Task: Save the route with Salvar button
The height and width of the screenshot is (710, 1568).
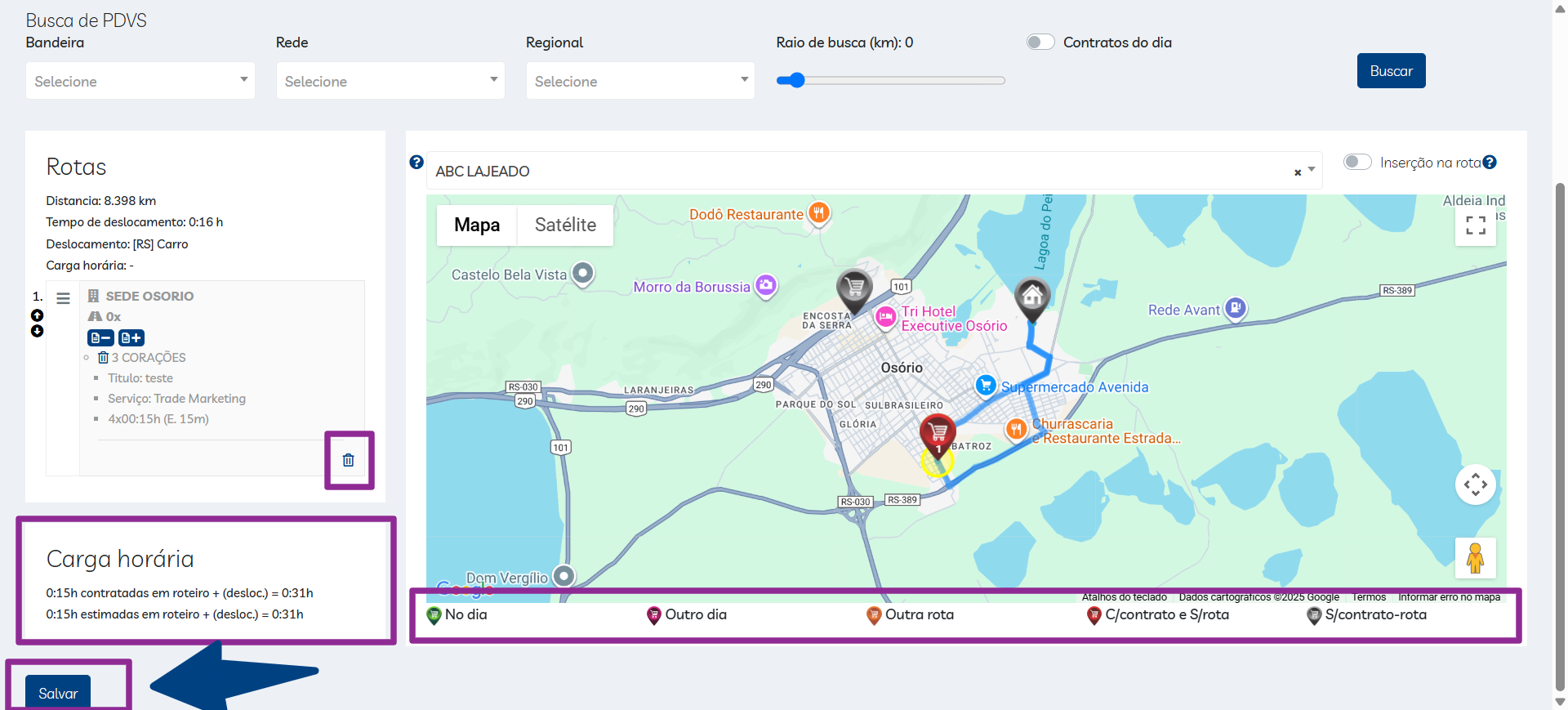Action: [58, 693]
